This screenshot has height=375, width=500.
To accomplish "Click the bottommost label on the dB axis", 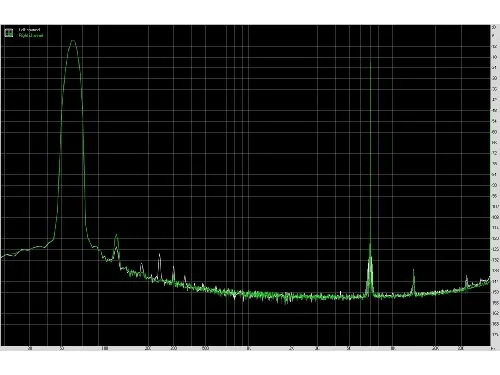I will coord(495,334).
